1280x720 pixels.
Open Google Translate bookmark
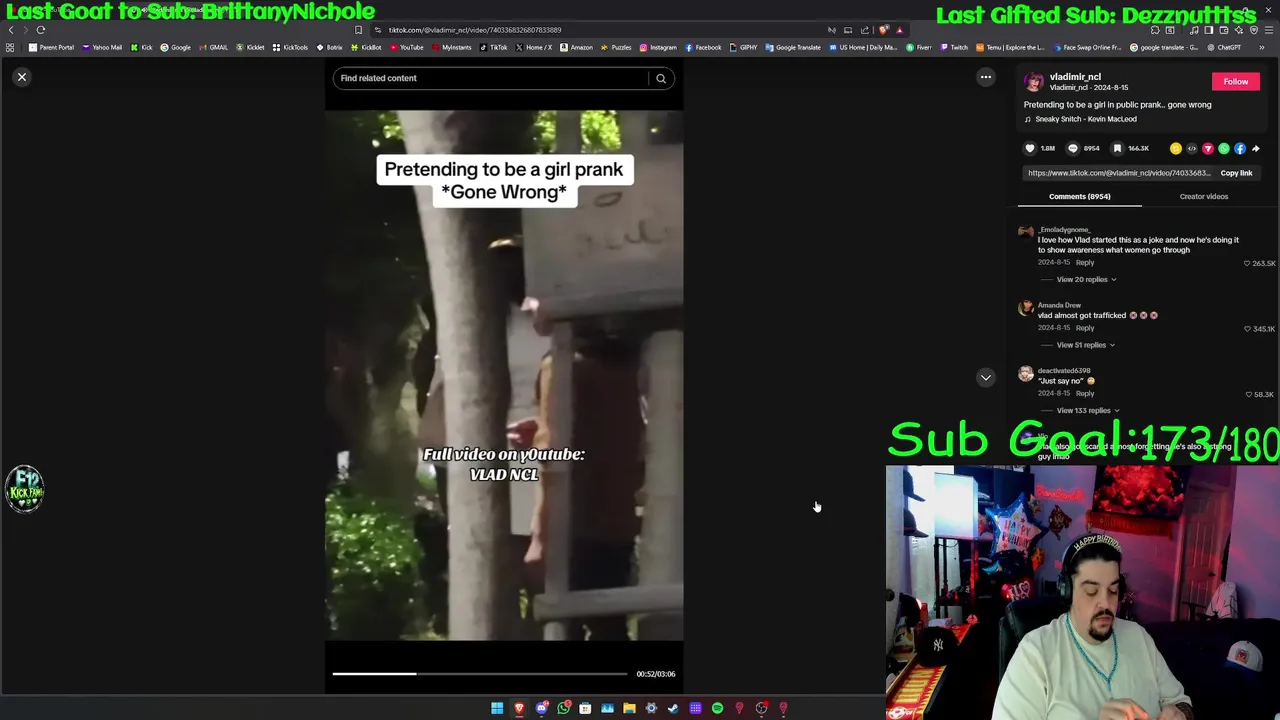tap(793, 47)
